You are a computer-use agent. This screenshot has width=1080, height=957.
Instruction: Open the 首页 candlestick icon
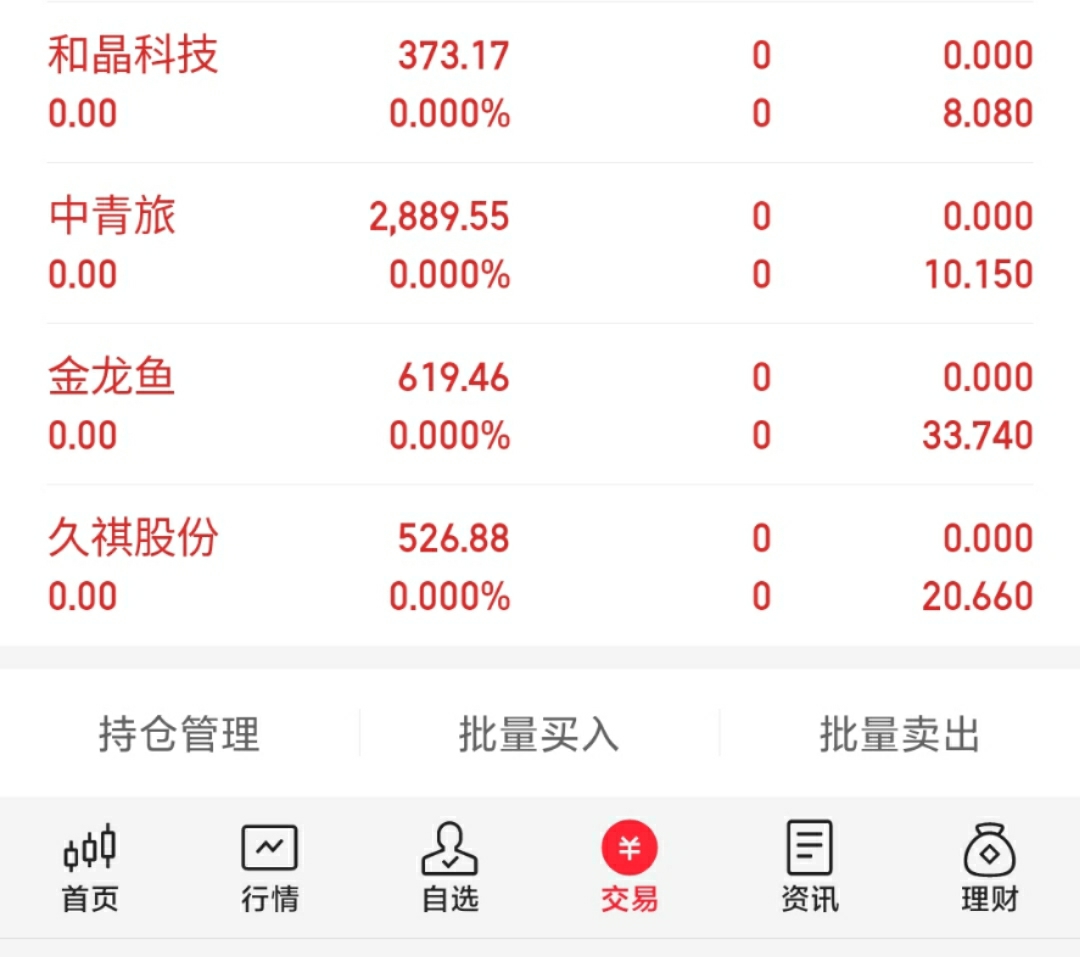pyautogui.click(x=90, y=847)
